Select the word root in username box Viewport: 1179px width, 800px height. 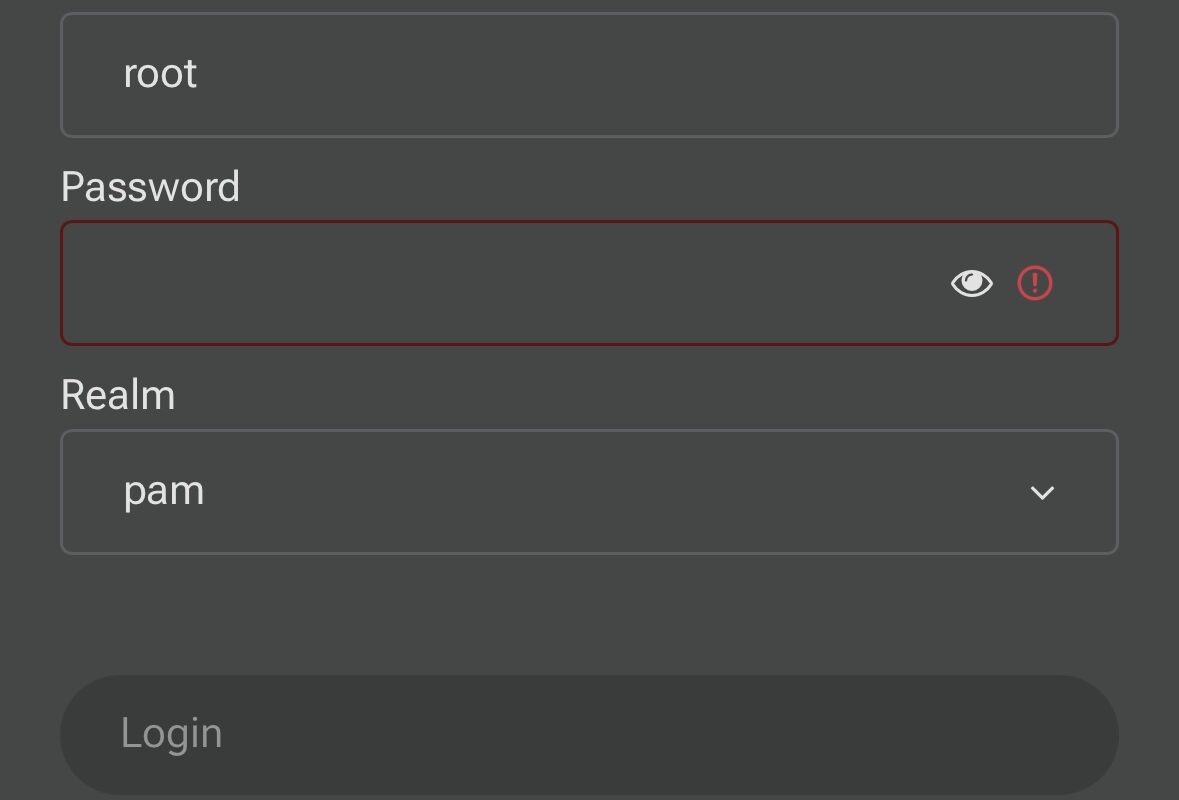(160, 74)
